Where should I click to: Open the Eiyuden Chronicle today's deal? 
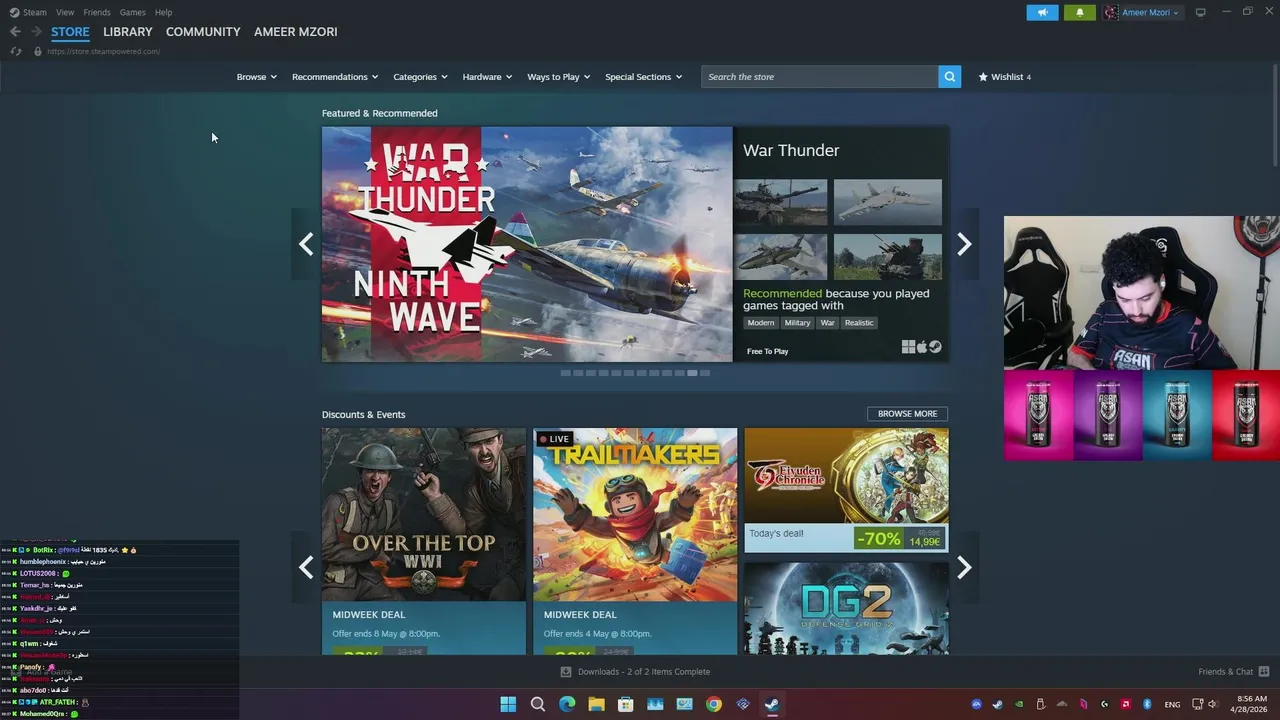click(846, 490)
